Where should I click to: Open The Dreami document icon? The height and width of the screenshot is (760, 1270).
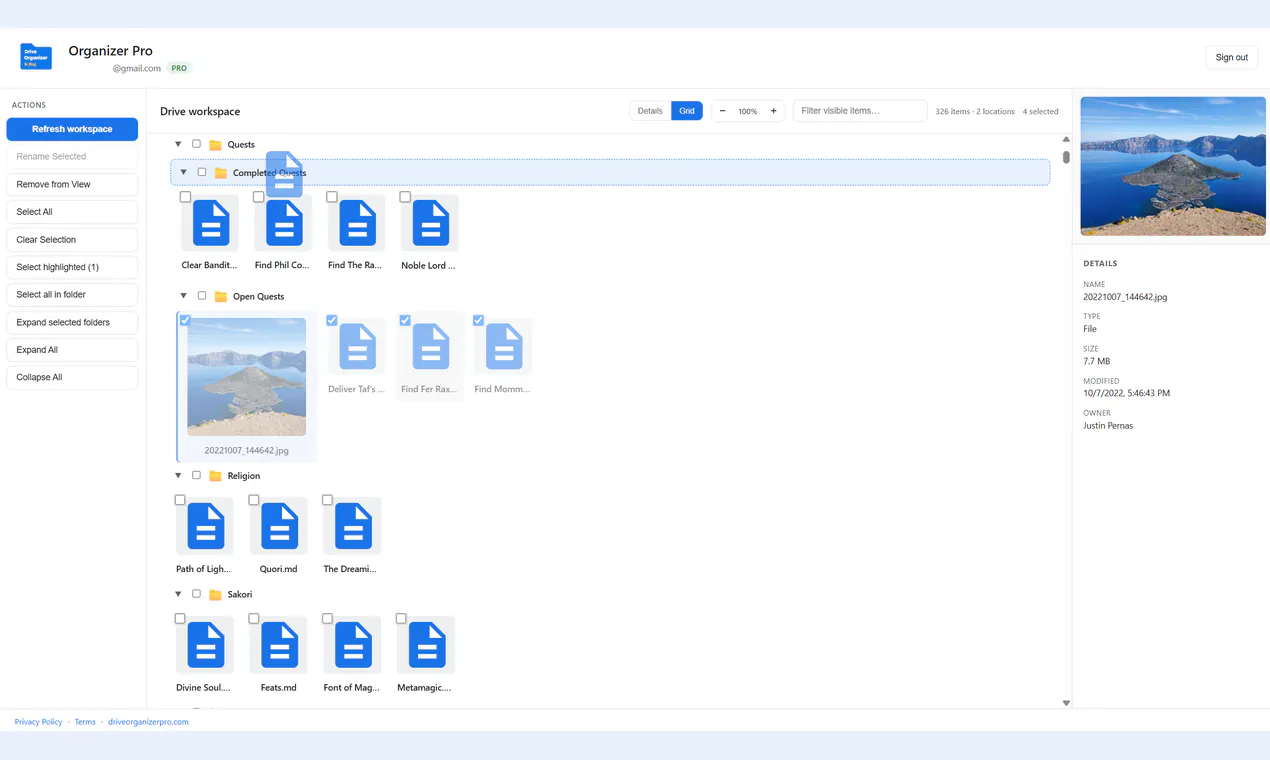pyautogui.click(x=353, y=526)
